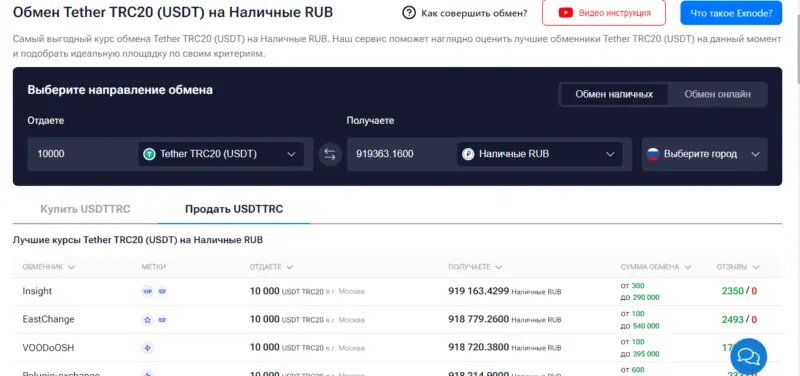Click the 10 000 USDT TRC20 cell for VOODoOSH

point(307,347)
